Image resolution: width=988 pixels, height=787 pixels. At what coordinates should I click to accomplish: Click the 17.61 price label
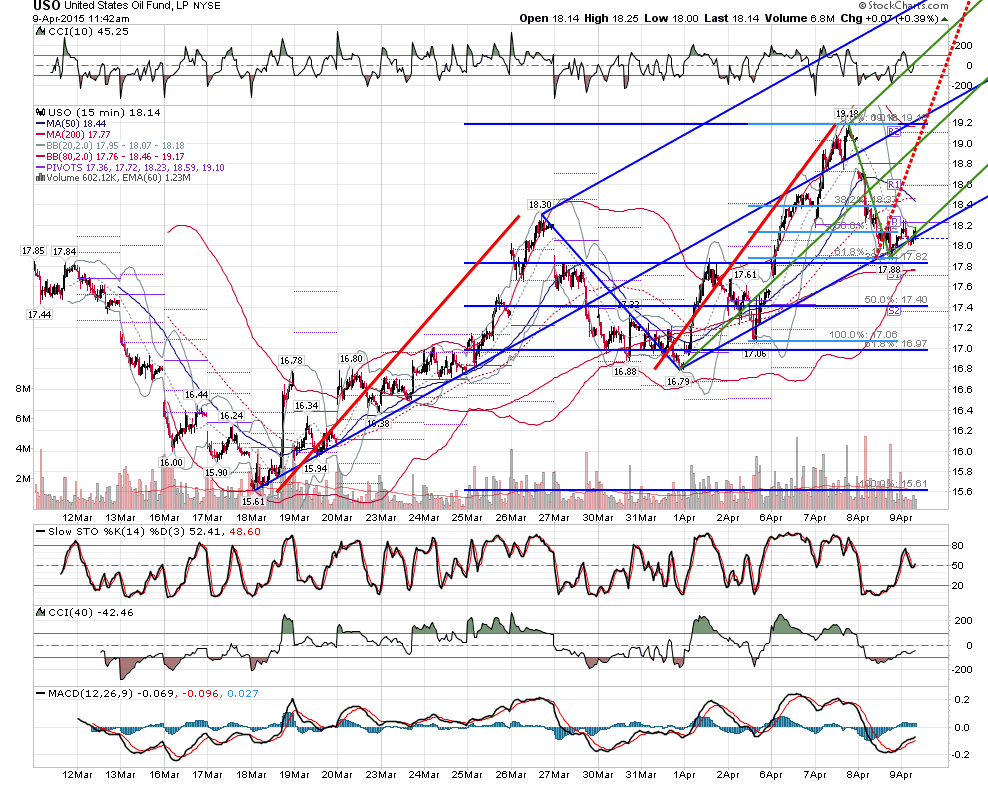tap(745, 275)
